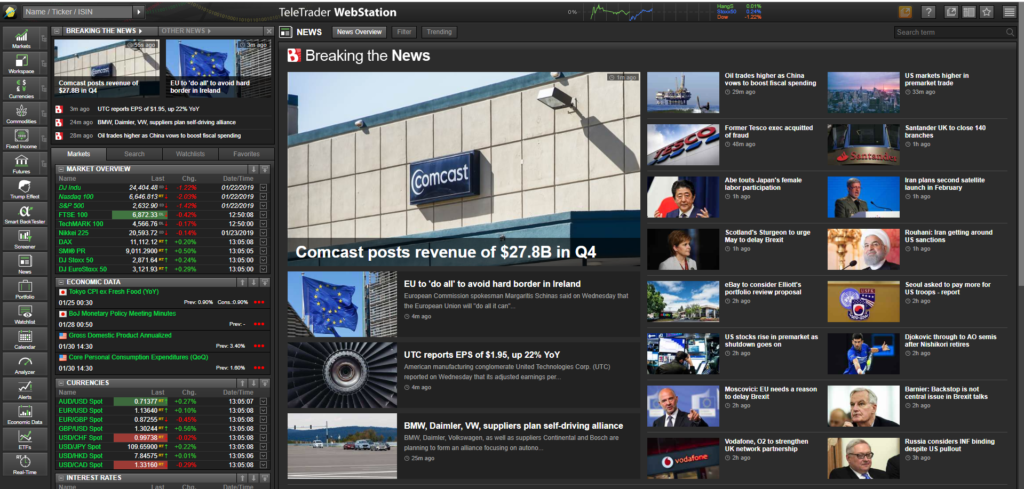Switch to the Search tab
The image size is (1024, 489).
pyautogui.click(x=134, y=154)
